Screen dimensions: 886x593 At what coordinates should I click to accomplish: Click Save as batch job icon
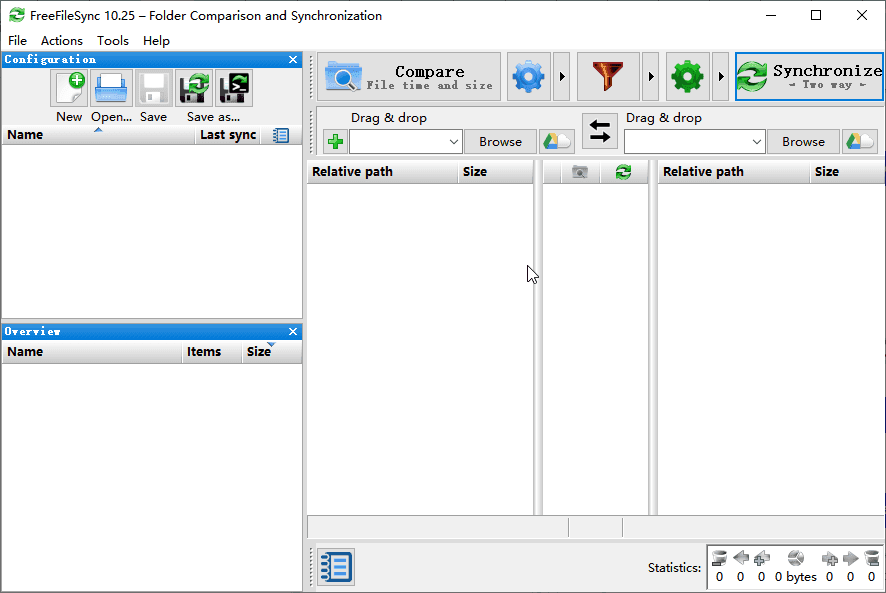point(234,88)
